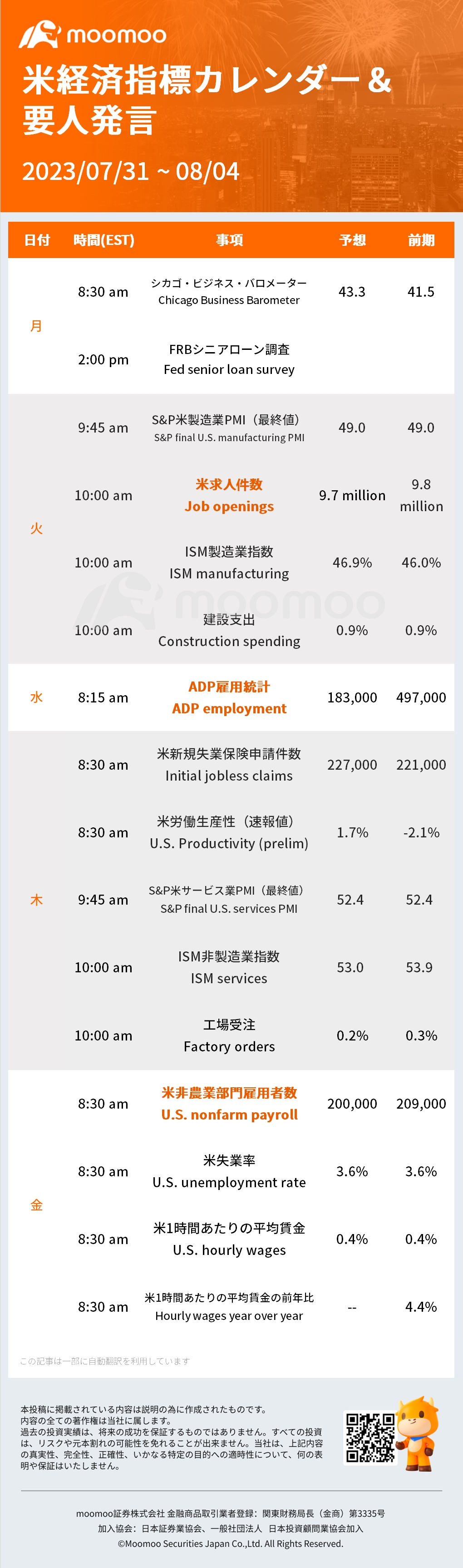This screenshot has width=463, height=1568.
Task: Click the 金 day label
Action: [x=36, y=1205]
